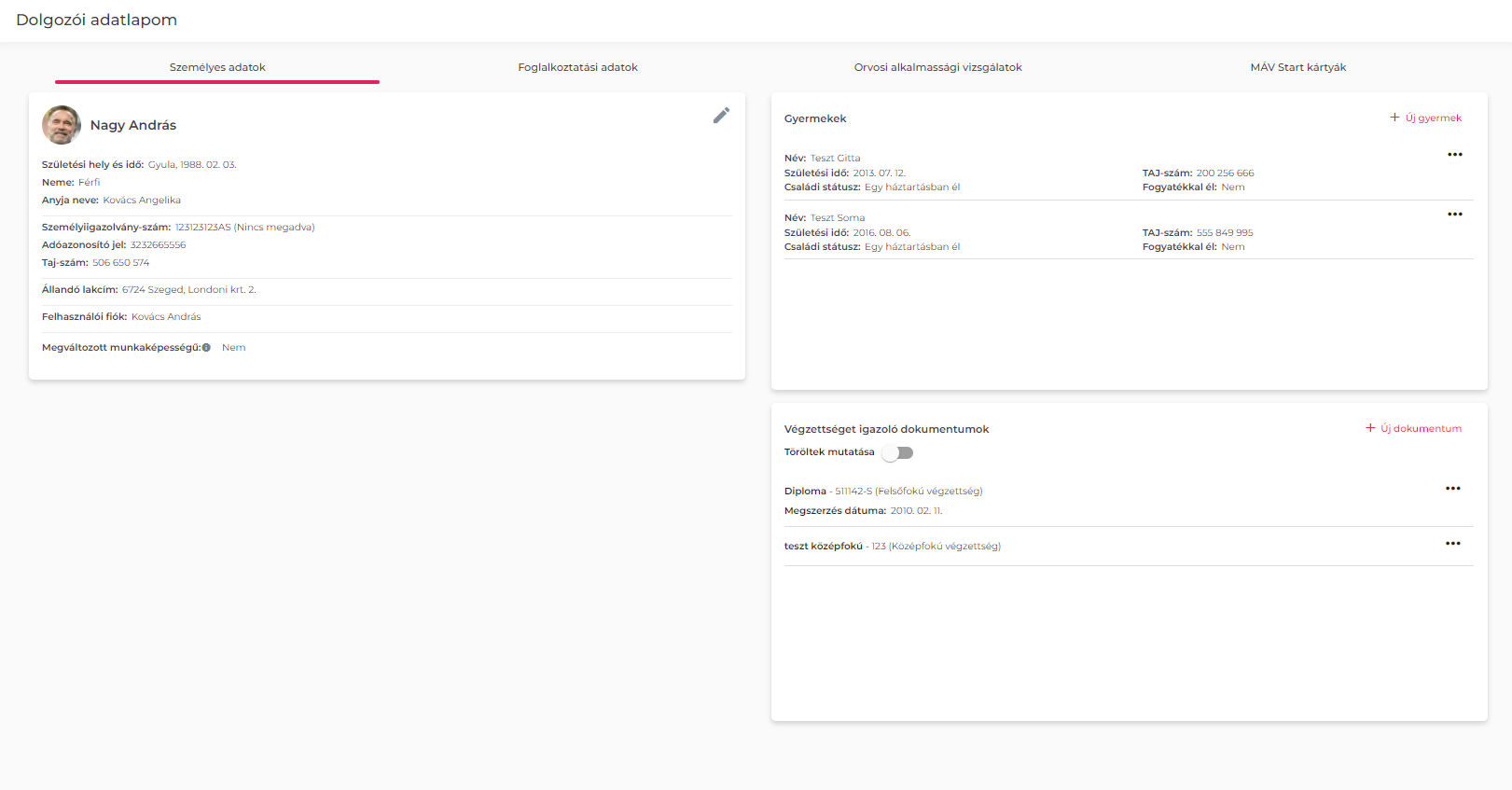Click child name Teszt Gitta
1512x790 pixels.
836,159
